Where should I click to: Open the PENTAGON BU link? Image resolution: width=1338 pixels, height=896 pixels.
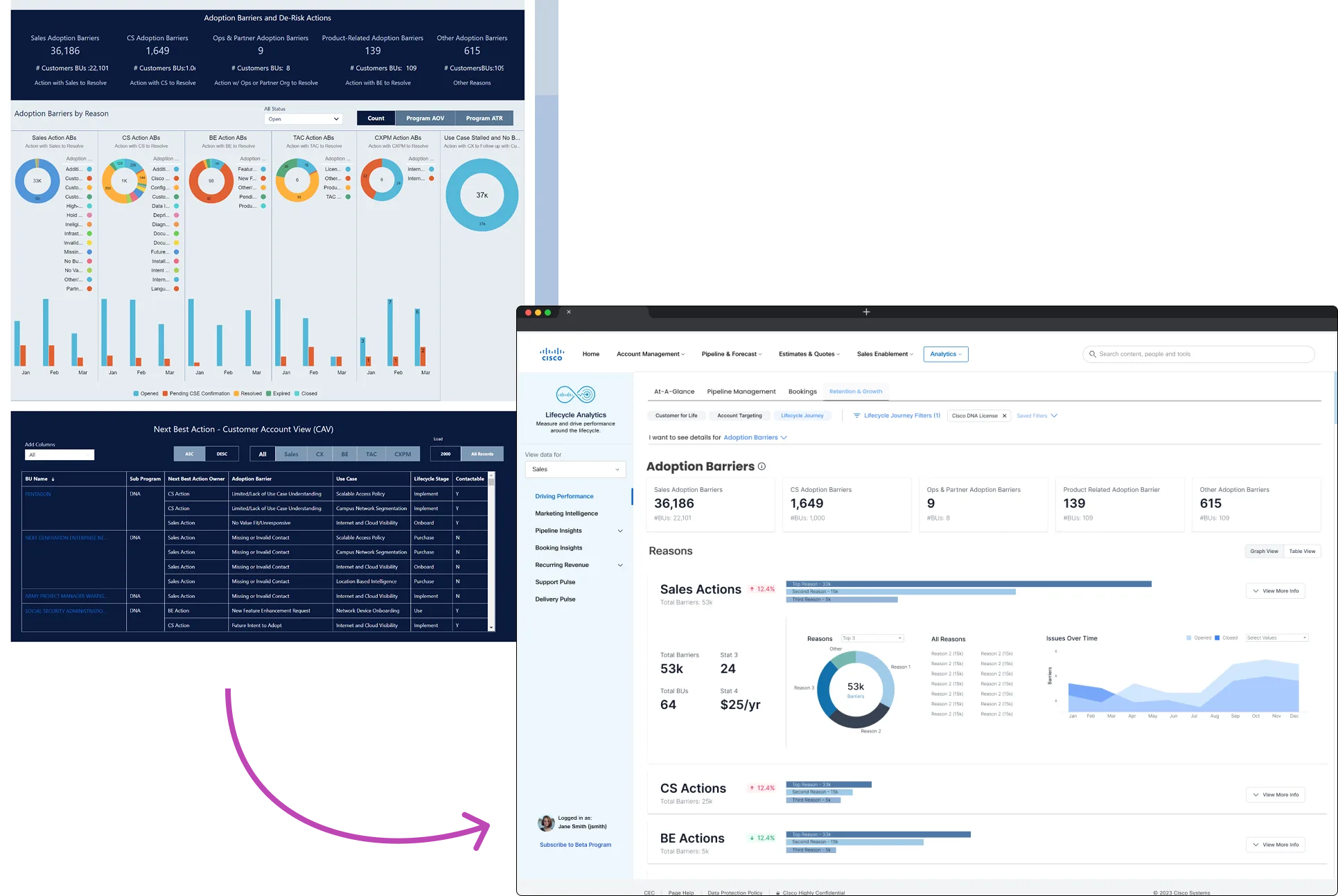(38, 494)
